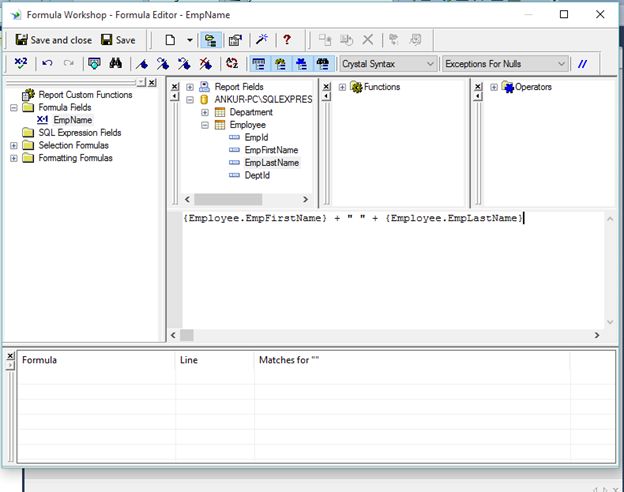This screenshot has height=492, width=624.
Task: Click the Browse data icon
Action: tap(94, 64)
